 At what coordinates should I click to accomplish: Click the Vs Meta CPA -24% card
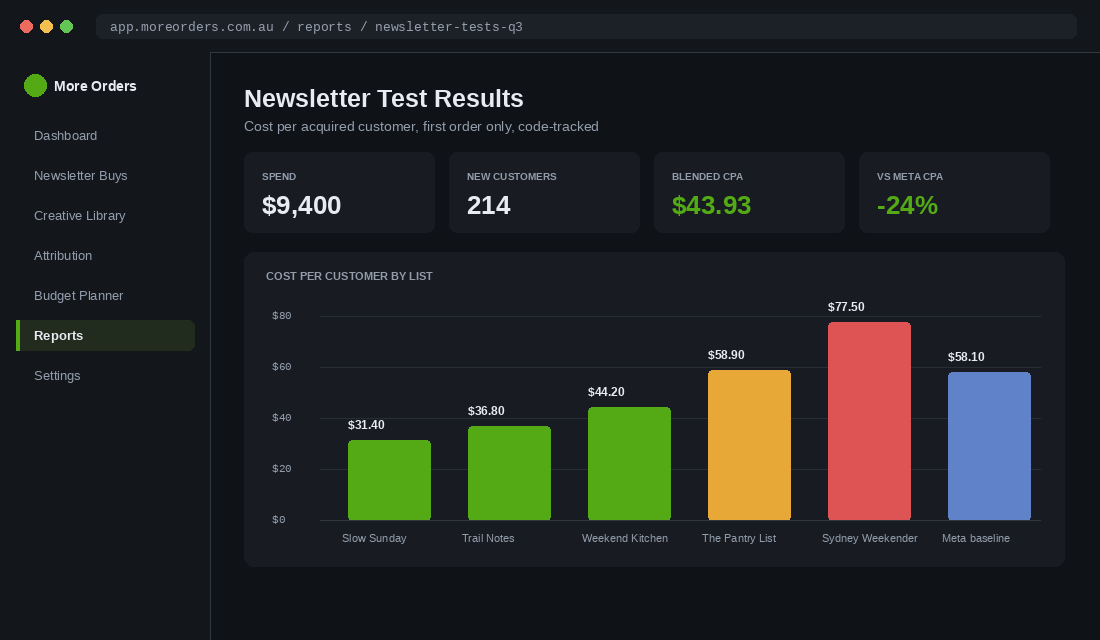[x=954, y=192]
